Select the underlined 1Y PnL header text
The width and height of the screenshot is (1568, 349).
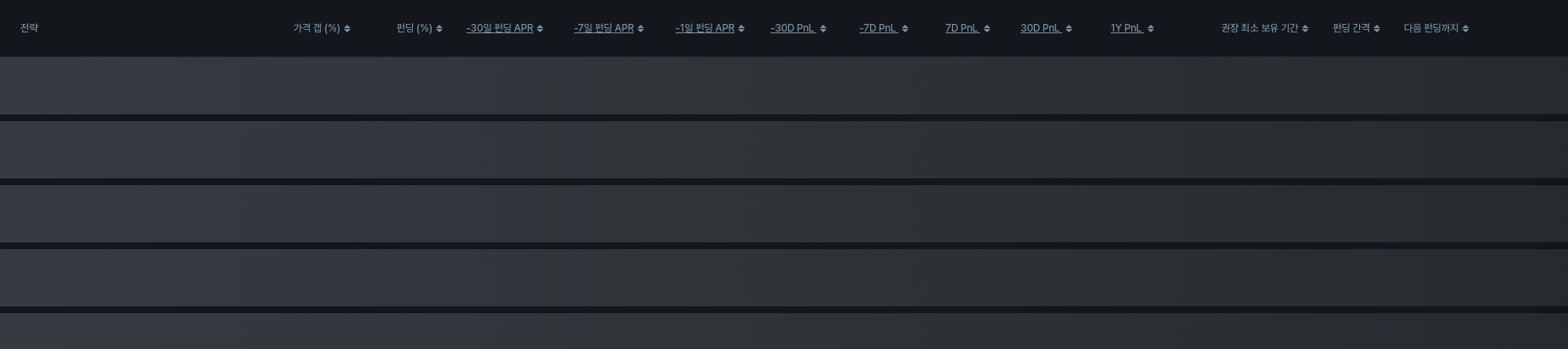[x=1127, y=28]
